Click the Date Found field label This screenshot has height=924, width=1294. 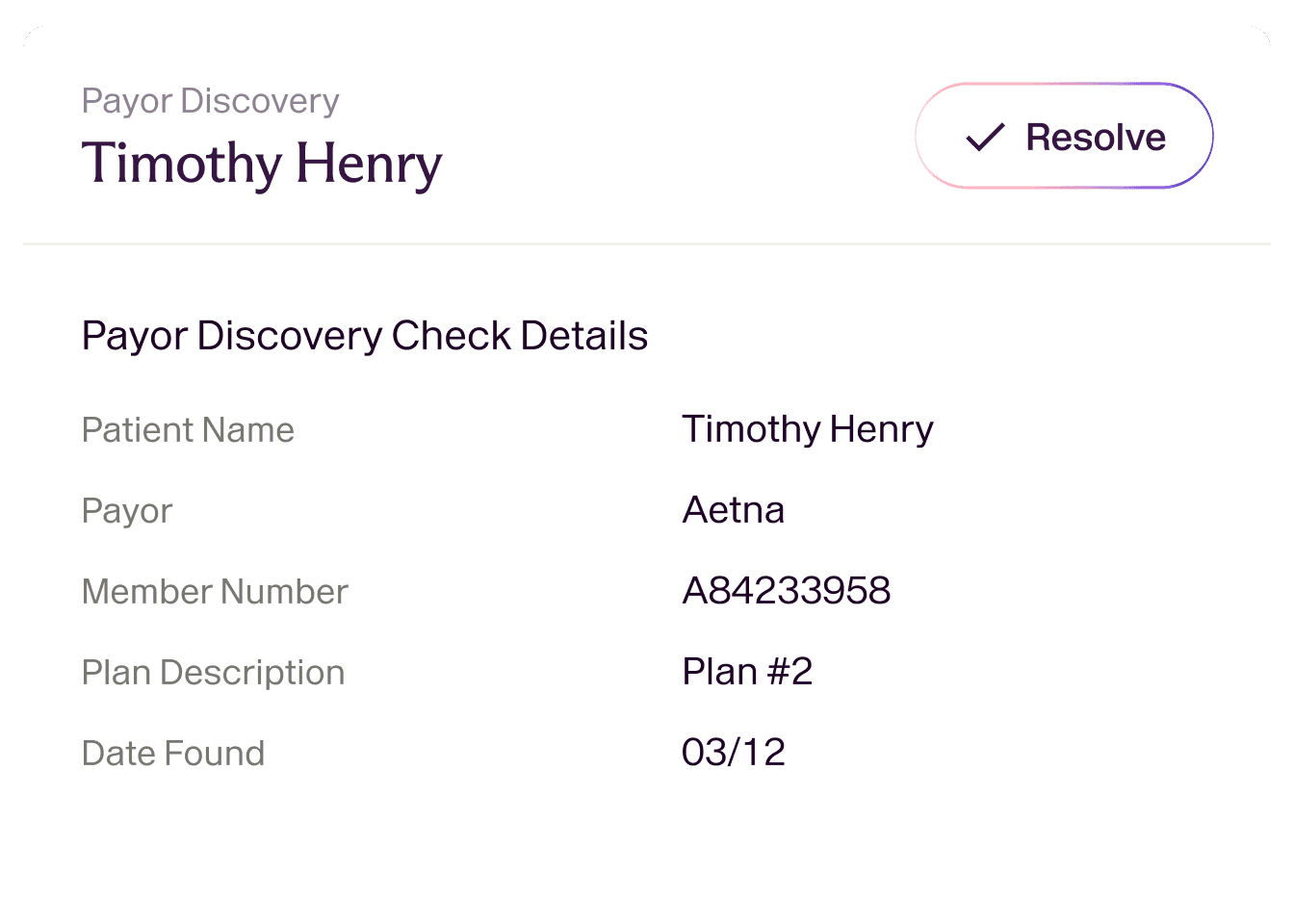click(x=173, y=754)
